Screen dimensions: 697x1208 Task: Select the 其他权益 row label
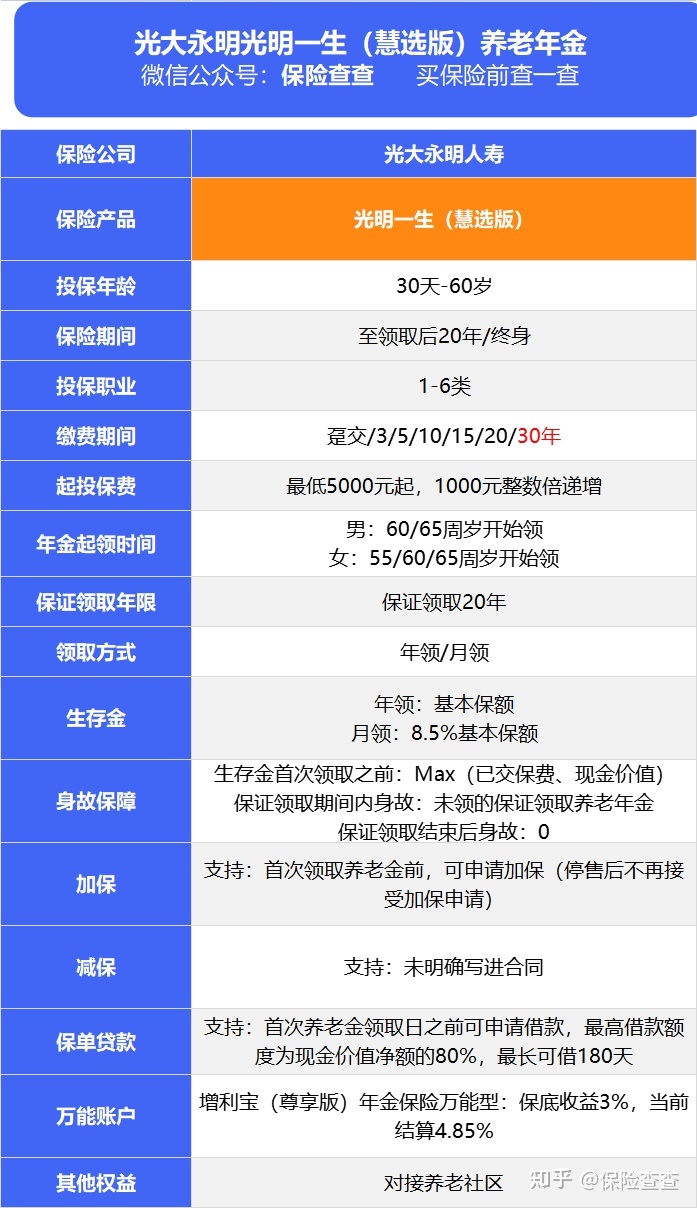[x=96, y=1183]
